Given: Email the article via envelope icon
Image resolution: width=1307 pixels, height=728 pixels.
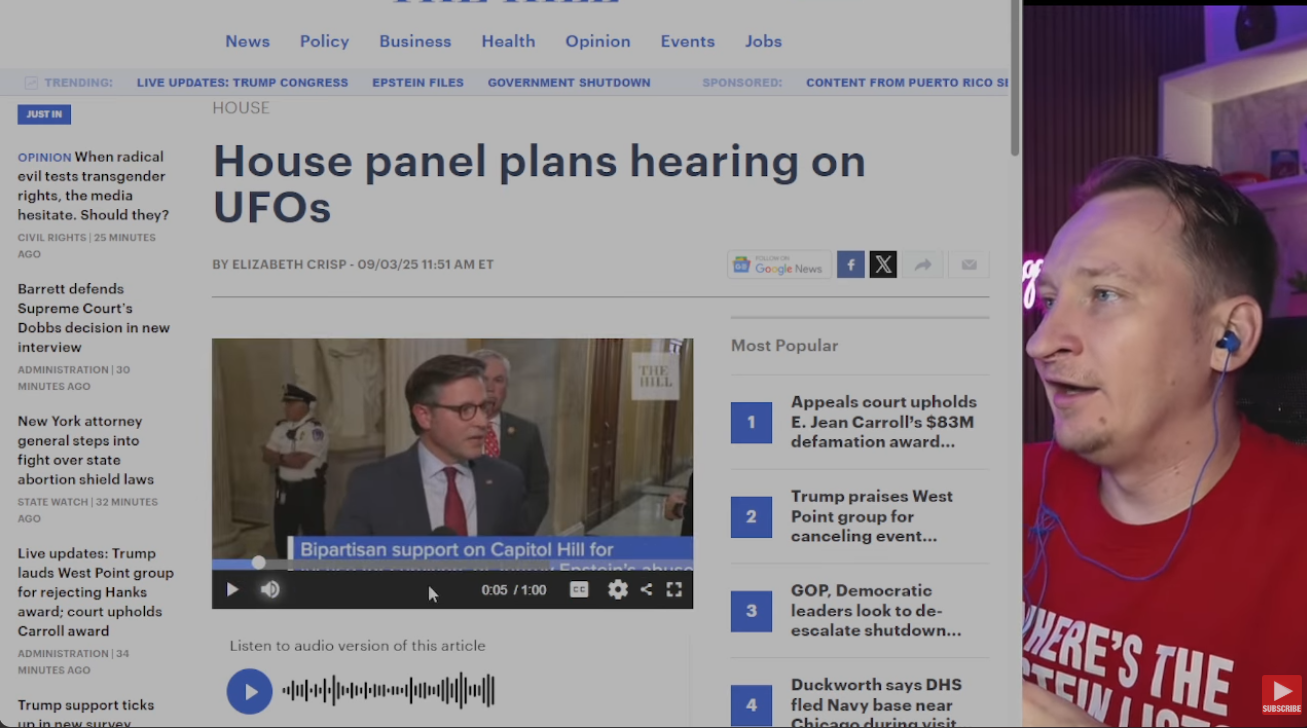Looking at the screenshot, I should pos(968,265).
